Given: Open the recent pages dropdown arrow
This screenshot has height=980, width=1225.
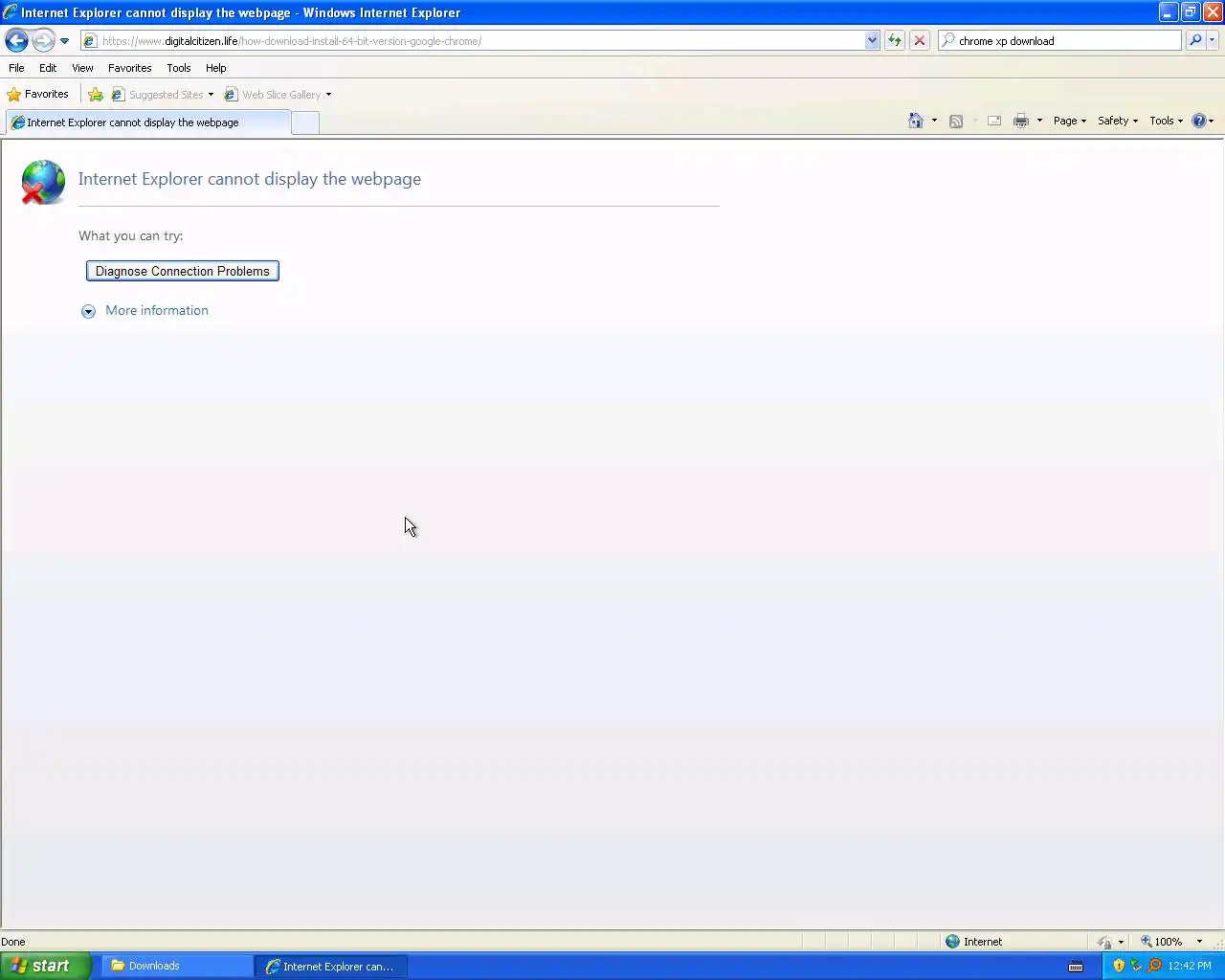Looking at the screenshot, I should point(64,41).
